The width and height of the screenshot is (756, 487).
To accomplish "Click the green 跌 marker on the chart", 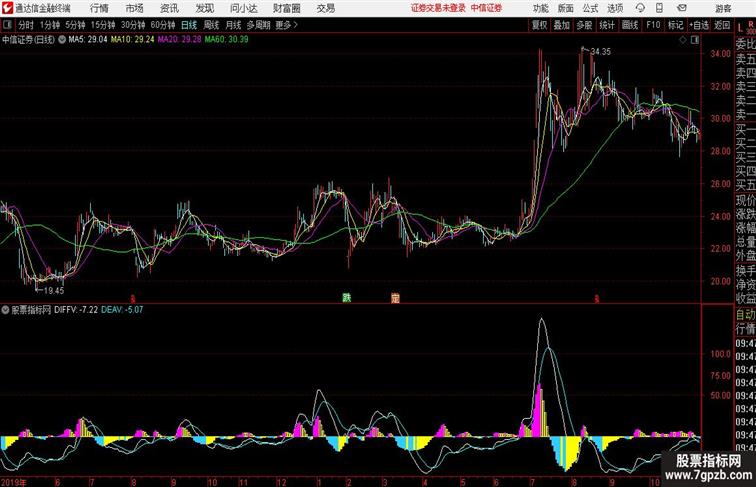I will [347, 298].
